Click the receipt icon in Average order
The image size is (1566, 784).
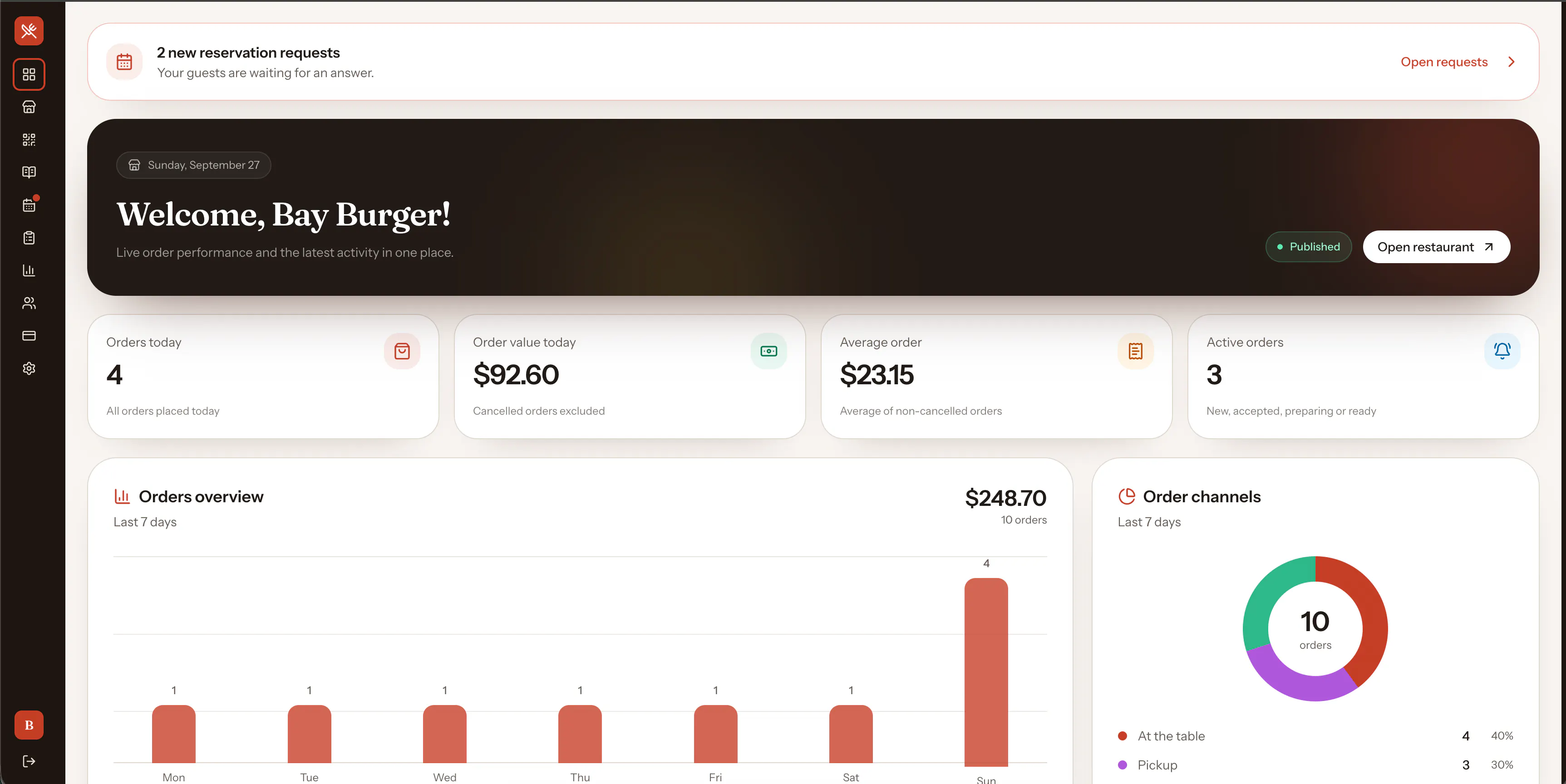tap(1135, 351)
